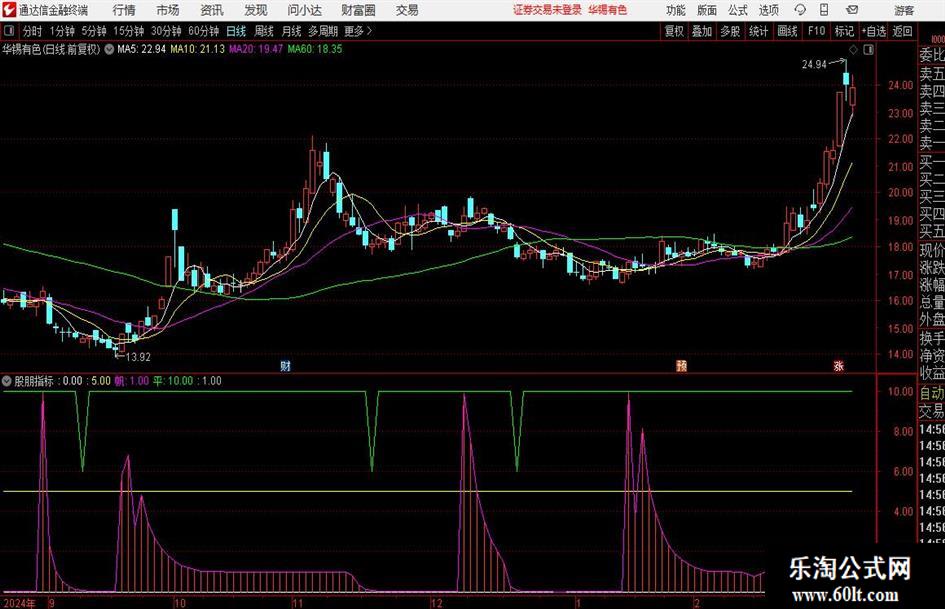Switch to 5分钟 period
The height and width of the screenshot is (609, 945).
click(94, 31)
